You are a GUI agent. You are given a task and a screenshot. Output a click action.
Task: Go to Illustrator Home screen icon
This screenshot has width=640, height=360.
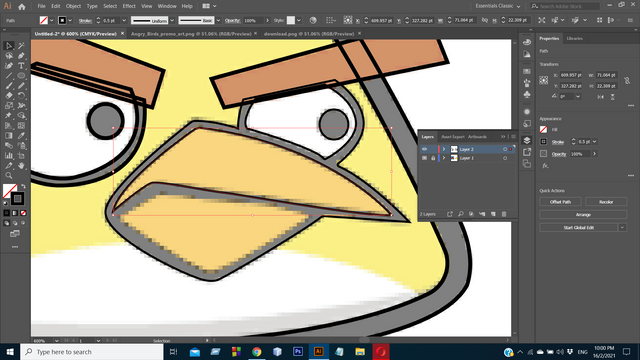click(22, 6)
